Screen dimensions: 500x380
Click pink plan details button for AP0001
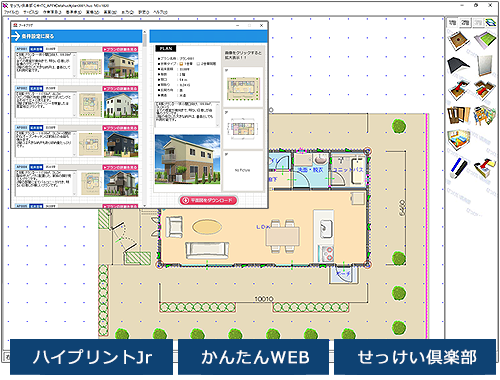coord(120,49)
